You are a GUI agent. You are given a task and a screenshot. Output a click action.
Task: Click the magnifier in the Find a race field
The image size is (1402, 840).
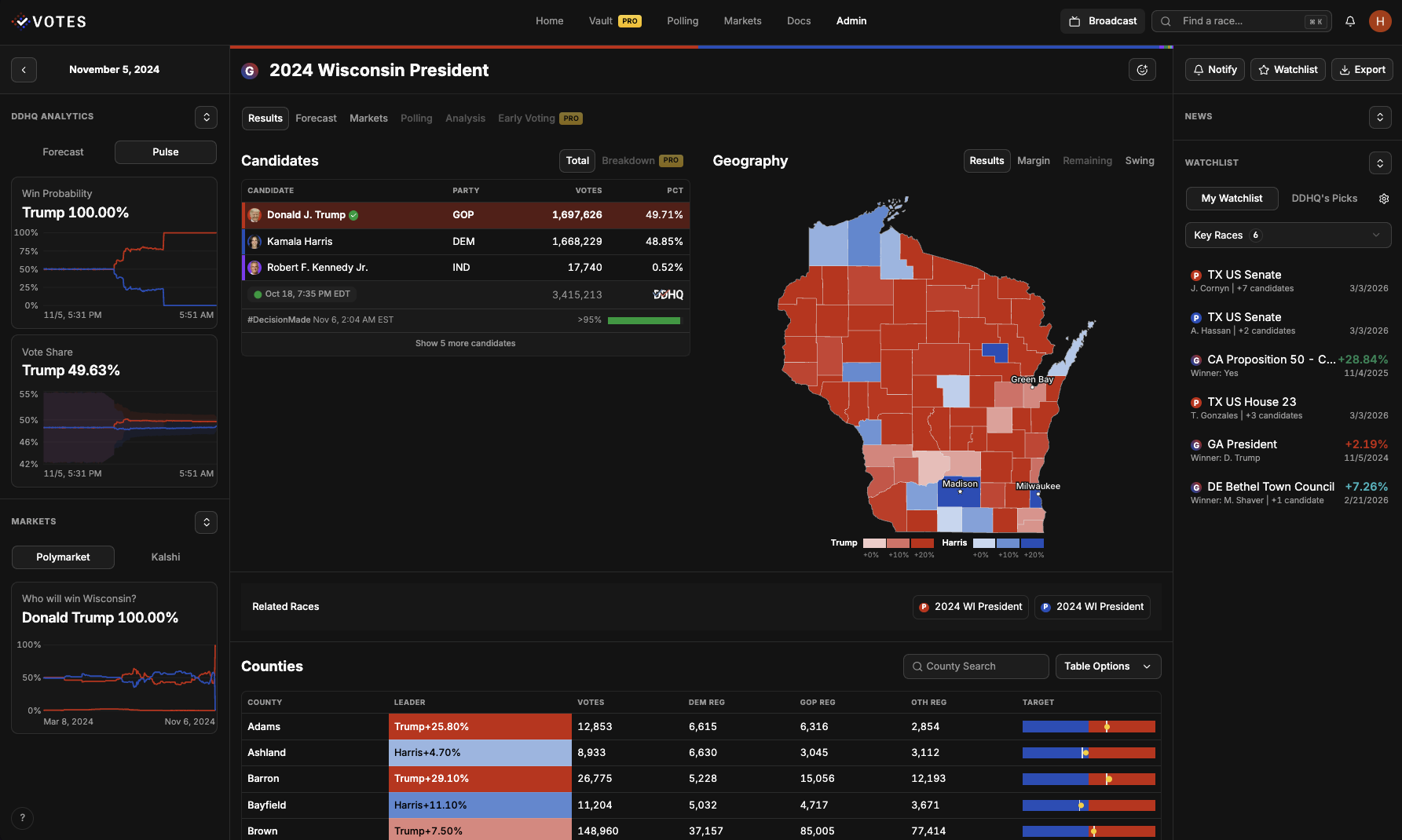(1165, 21)
